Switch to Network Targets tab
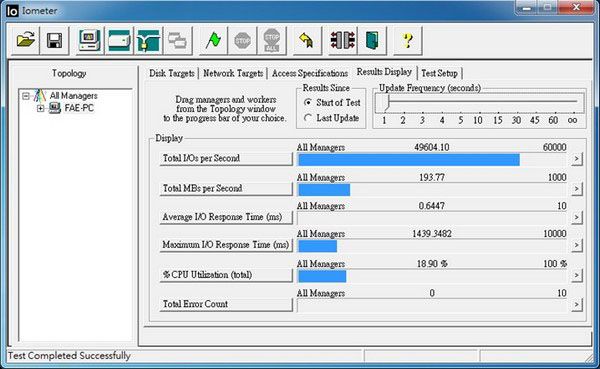Viewport: 600px width, 369px height. [x=233, y=73]
